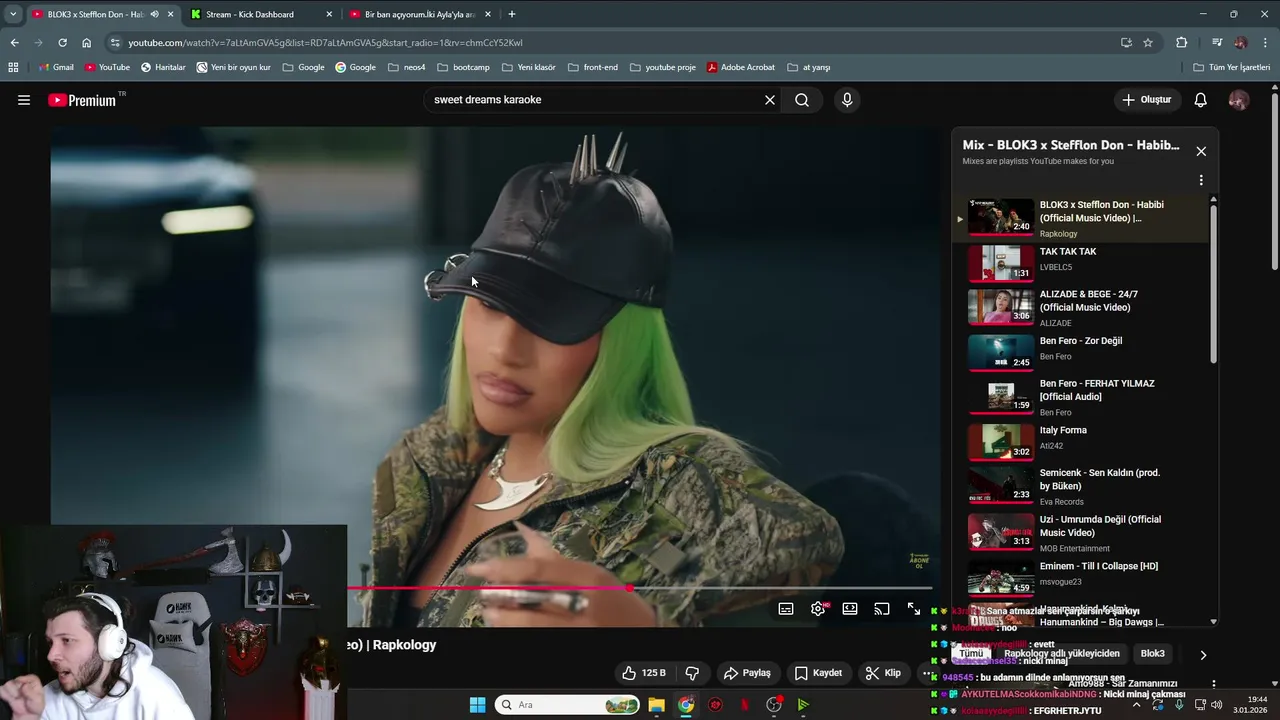This screenshot has width=1280, height=720.
Task: Open Gmail bookmark
Action: tap(56, 67)
